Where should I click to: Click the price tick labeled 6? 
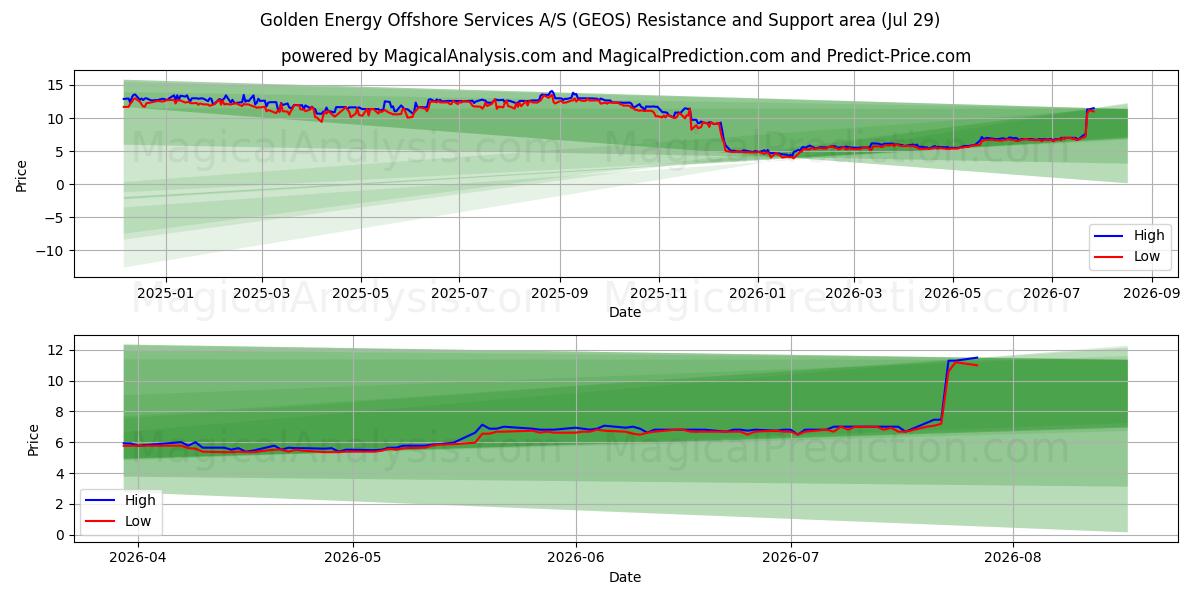(x=62, y=443)
